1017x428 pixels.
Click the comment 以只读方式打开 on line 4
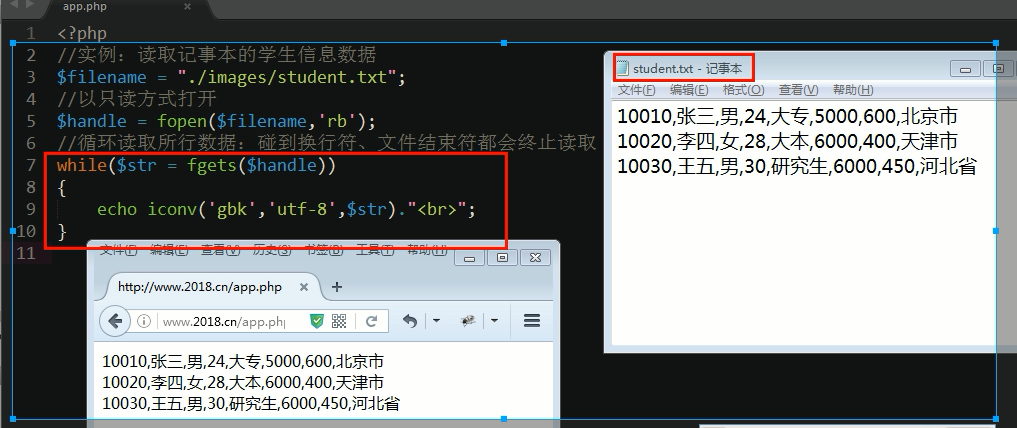click(x=136, y=99)
